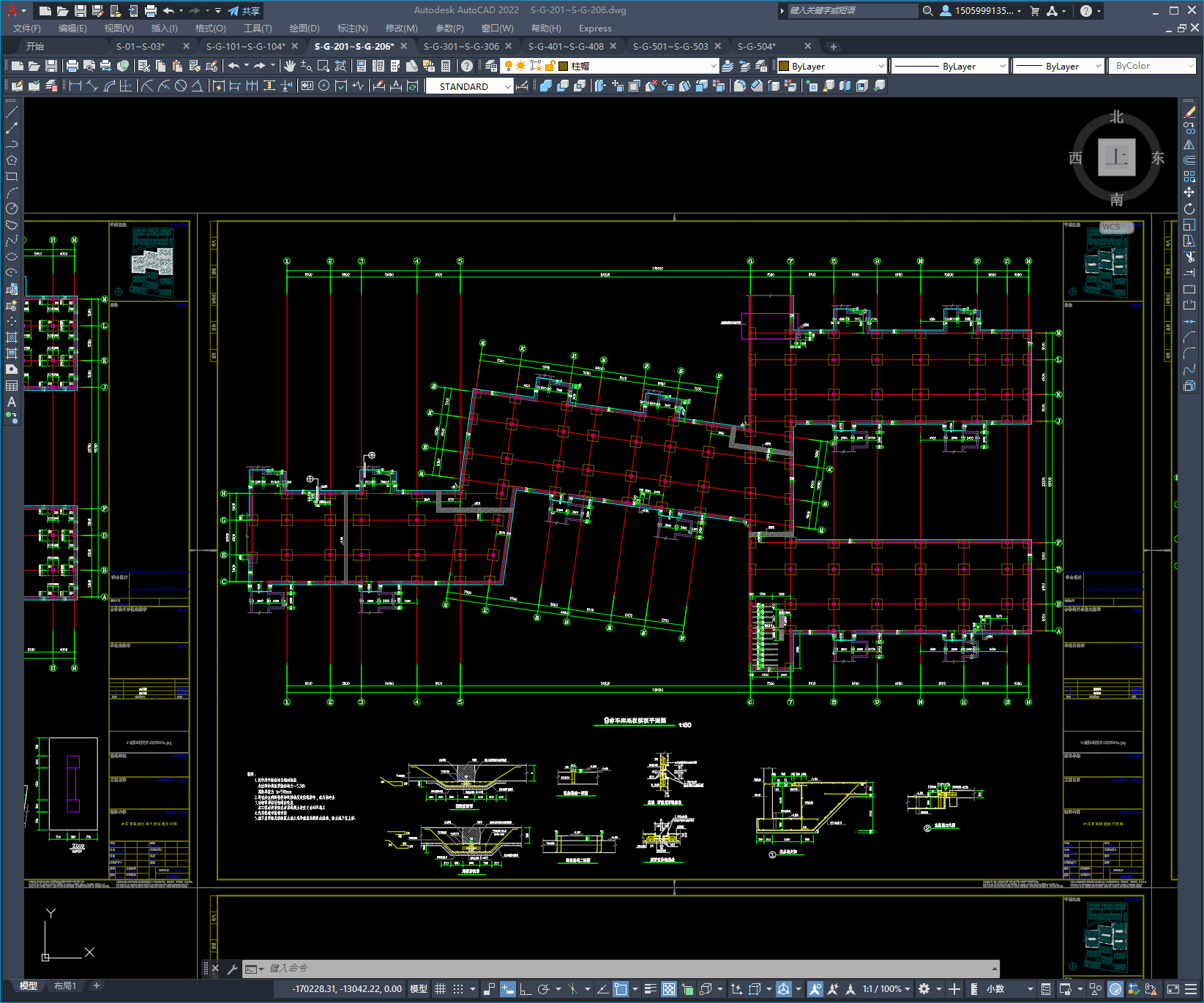Click the 模型 model layout tab at bottom
Viewport: 1204px width, 1003px height.
[29, 986]
